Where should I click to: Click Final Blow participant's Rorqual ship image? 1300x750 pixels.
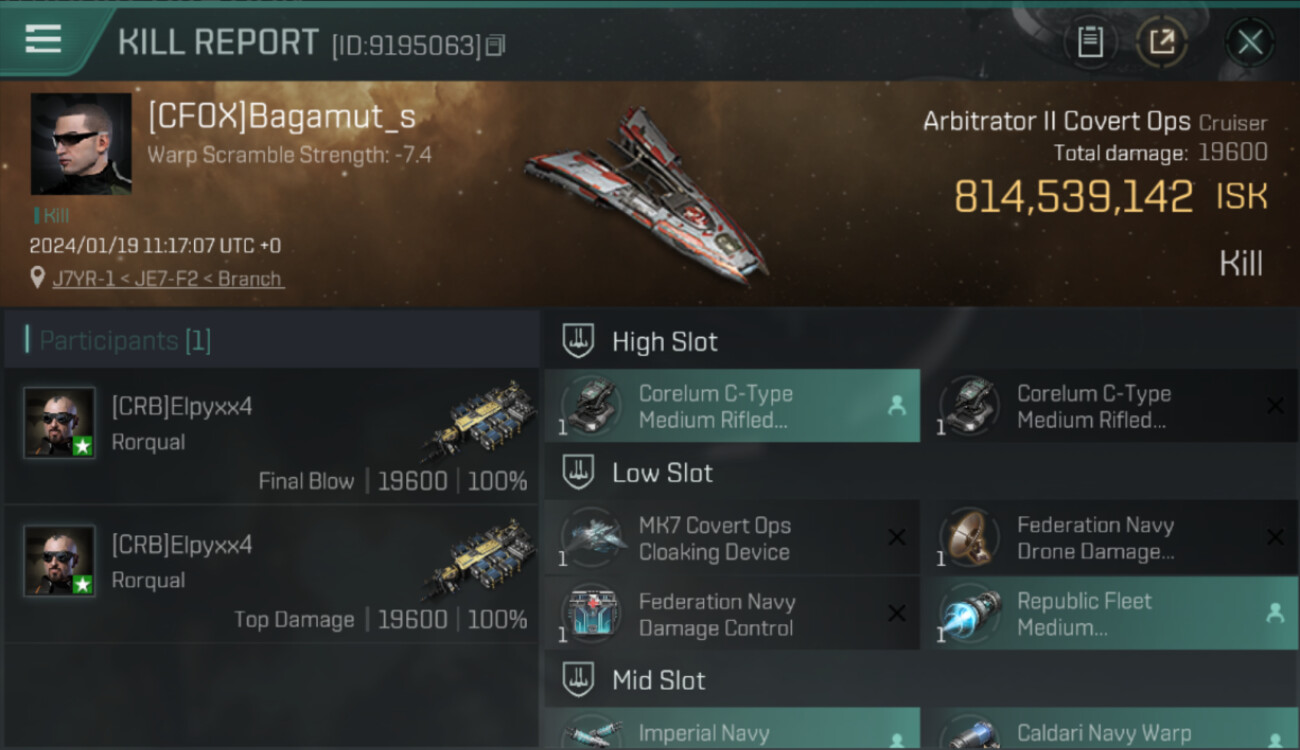[x=479, y=420]
